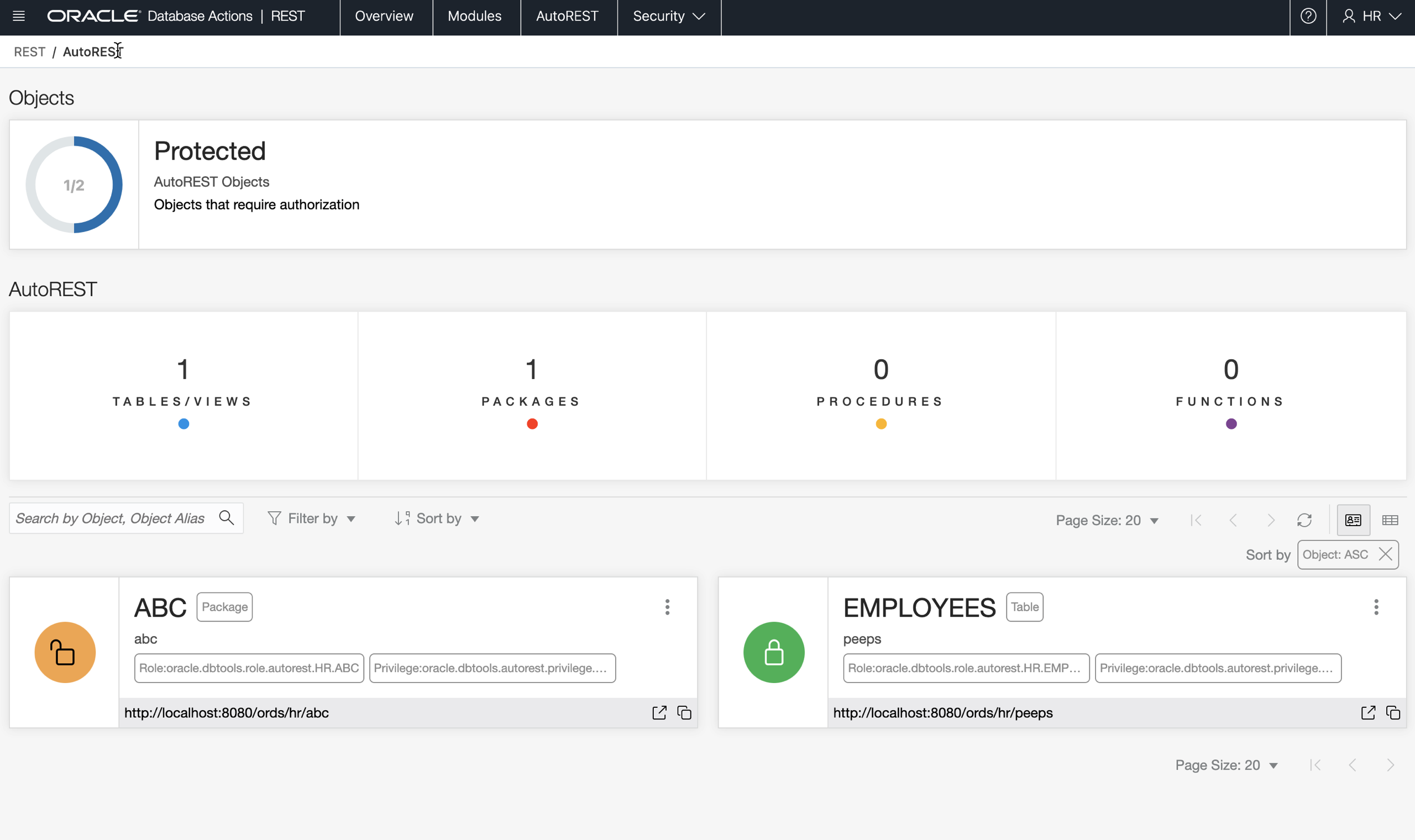The width and height of the screenshot is (1415, 840).
Task: Click the AutoREST breadcrumb item
Action: pyautogui.click(x=92, y=52)
